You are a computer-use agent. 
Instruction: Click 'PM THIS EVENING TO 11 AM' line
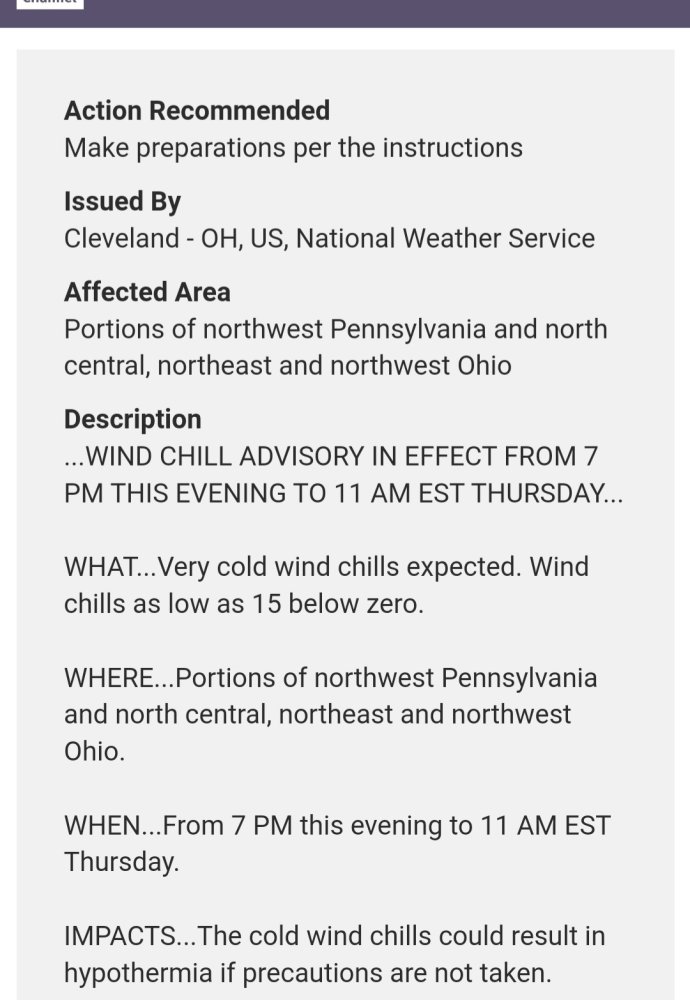pyautogui.click(x=343, y=494)
